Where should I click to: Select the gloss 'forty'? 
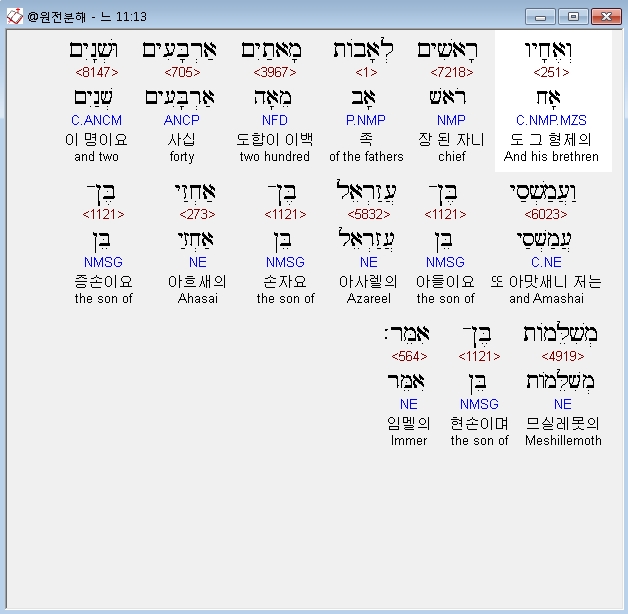(x=182, y=157)
